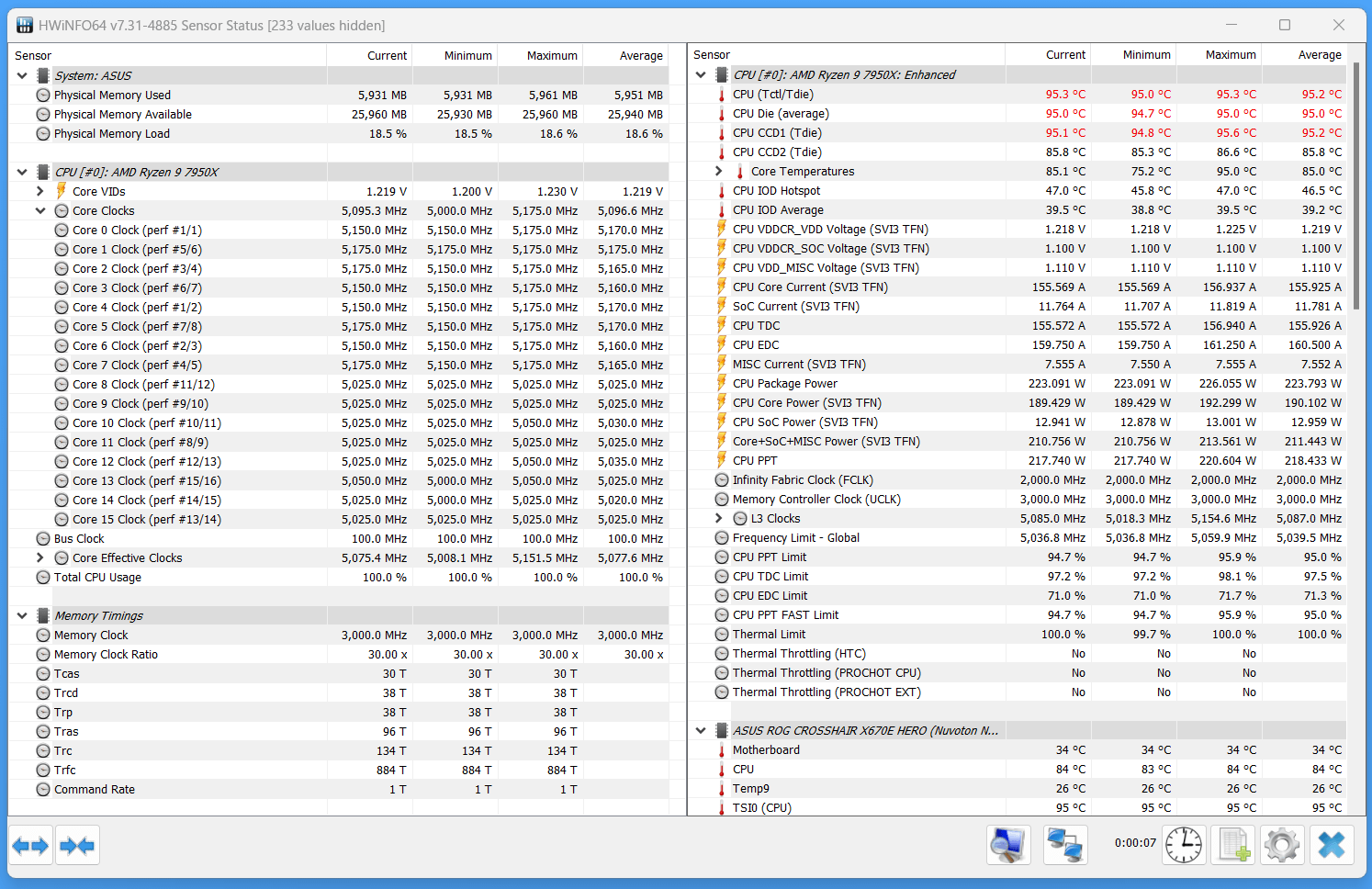The image size is (1372, 889).
Task: Click the expand columns arrows button
Action: (31, 845)
